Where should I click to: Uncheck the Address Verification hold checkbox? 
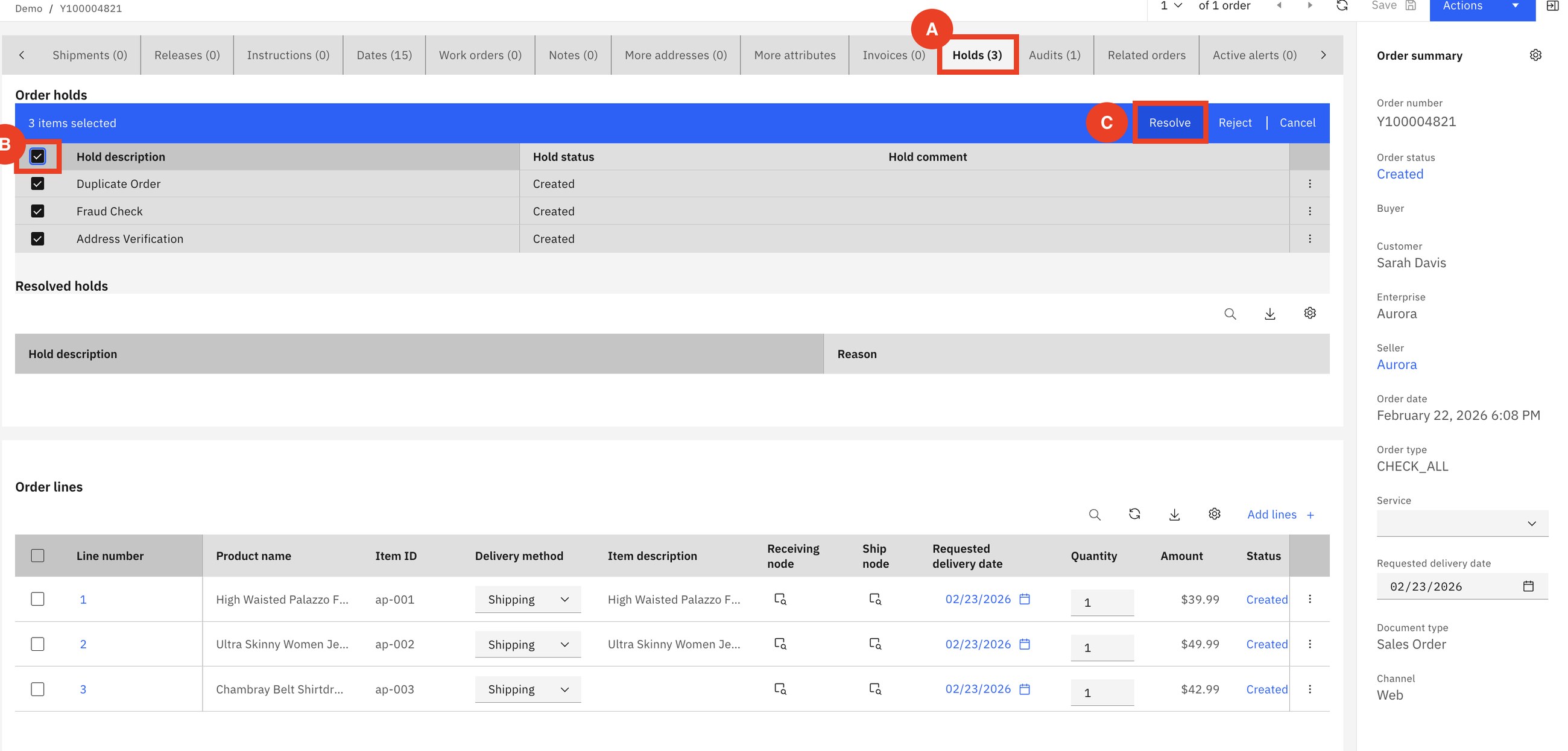tap(37, 238)
